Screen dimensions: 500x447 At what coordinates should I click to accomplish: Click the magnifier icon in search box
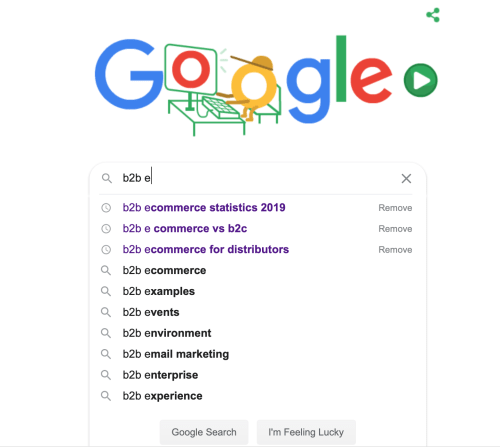(x=107, y=178)
